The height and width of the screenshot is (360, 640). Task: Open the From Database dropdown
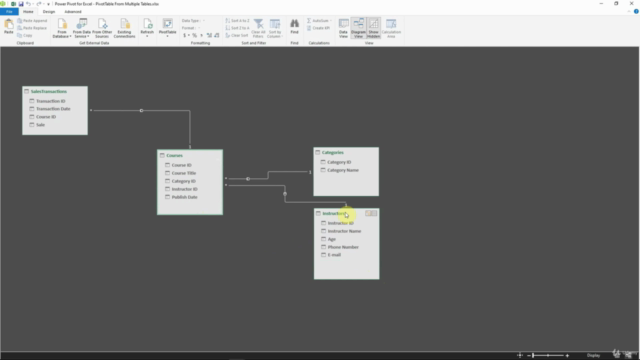point(62,28)
